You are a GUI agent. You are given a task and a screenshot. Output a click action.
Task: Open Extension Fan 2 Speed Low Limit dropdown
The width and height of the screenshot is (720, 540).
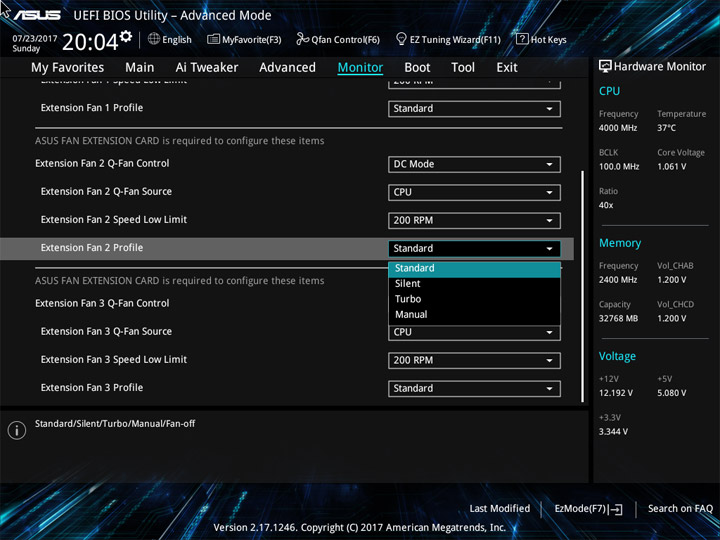[474, 220]
